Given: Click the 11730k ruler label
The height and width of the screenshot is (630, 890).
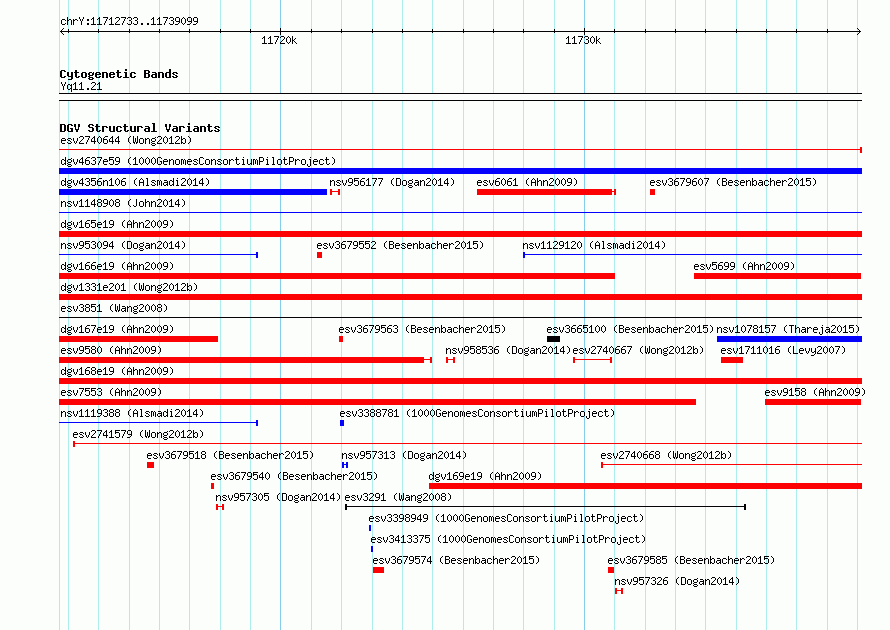Looking at the screenshot, I should click(583, 40).
